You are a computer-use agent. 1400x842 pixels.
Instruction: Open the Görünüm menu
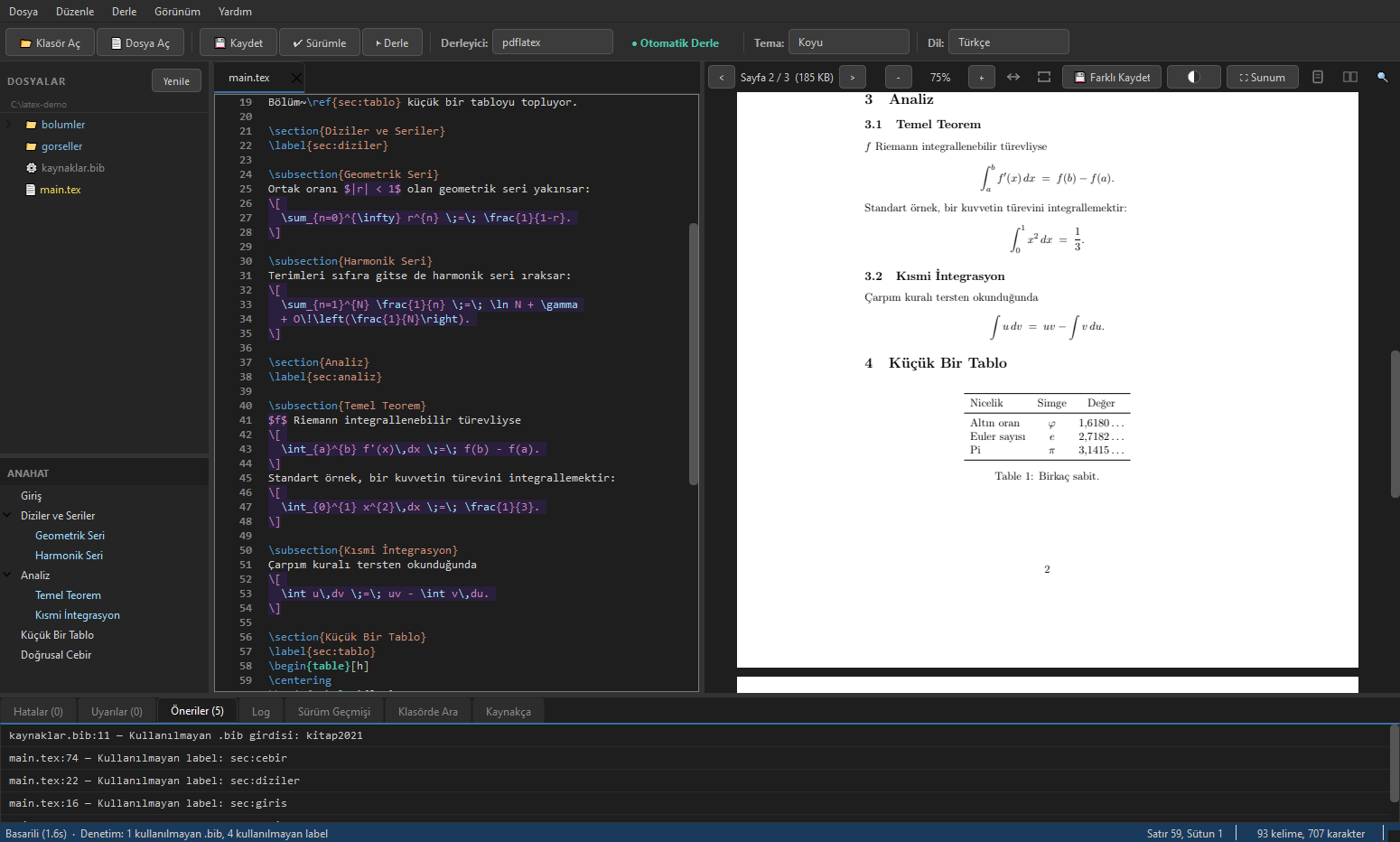(x=177, y=12)
